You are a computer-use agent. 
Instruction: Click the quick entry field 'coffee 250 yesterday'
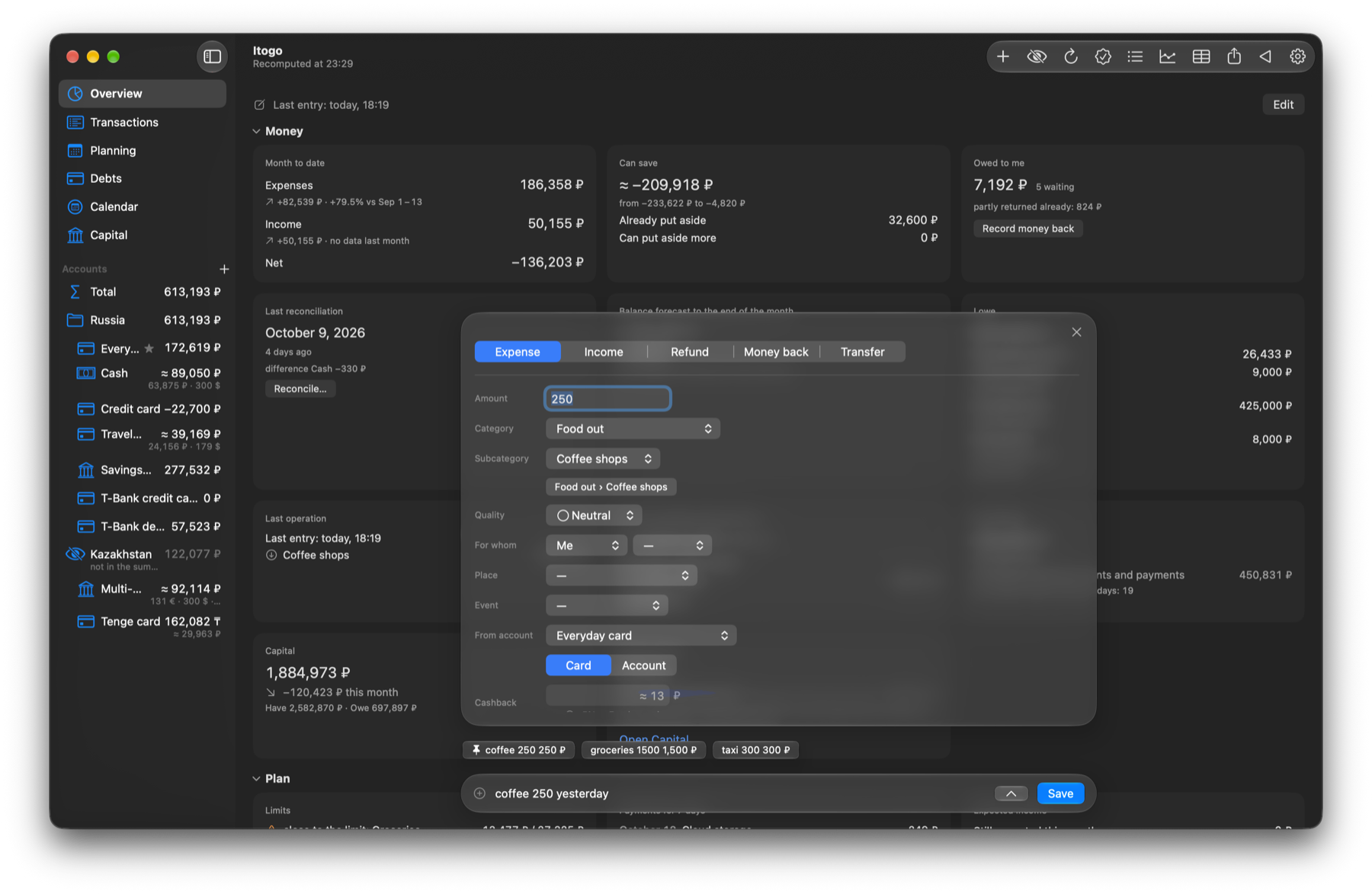pyautogui.click(x=739, y=793)
